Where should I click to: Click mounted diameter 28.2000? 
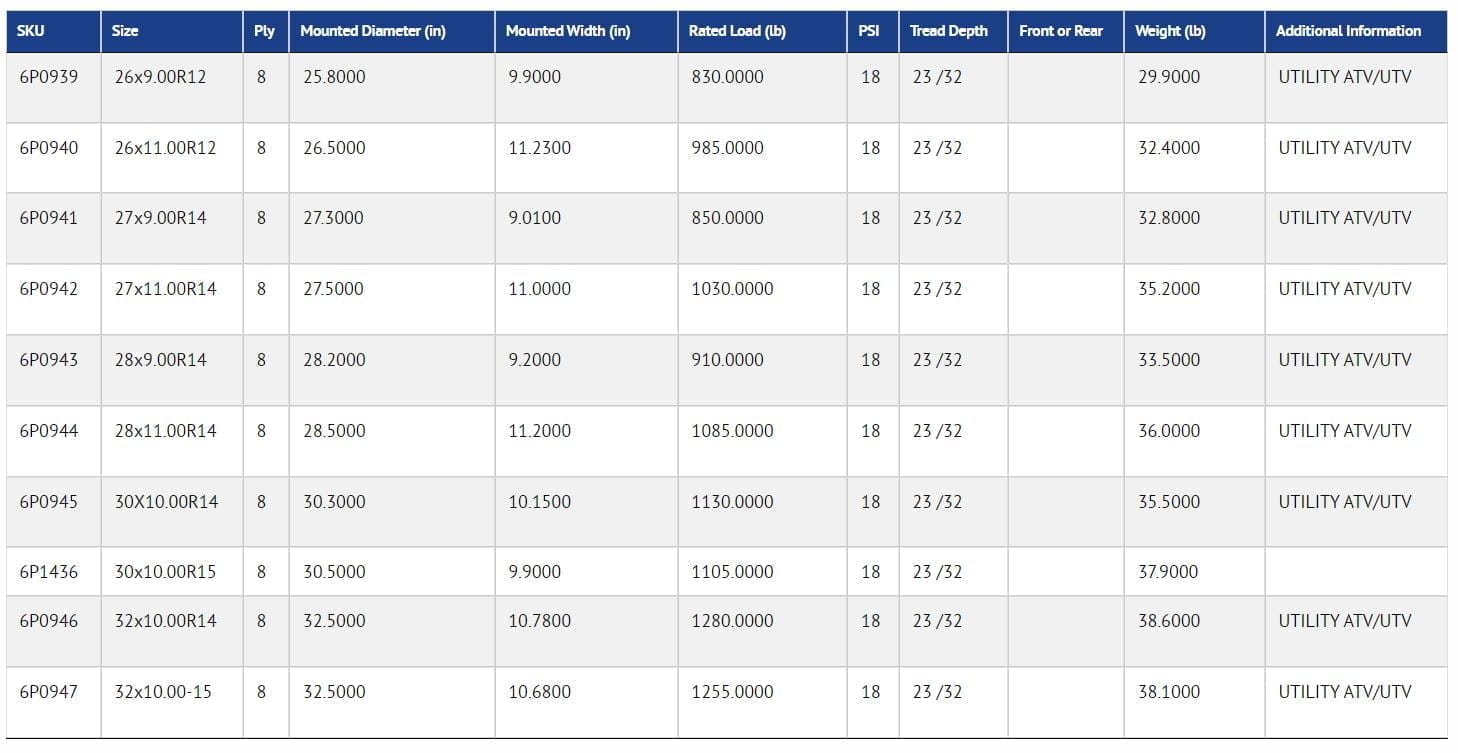point(334,360)
